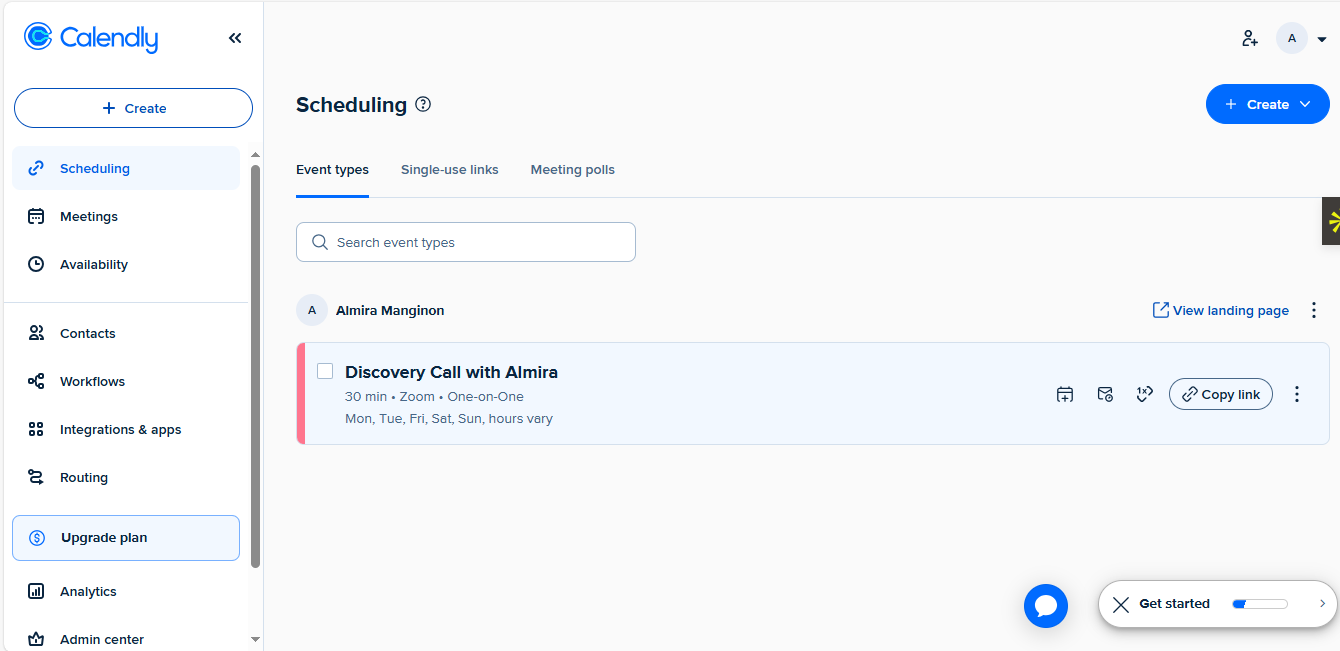The image size is (1340, 651).
Task: Expand the blue Create dropdown button
Action: (x=1267, y=104)
